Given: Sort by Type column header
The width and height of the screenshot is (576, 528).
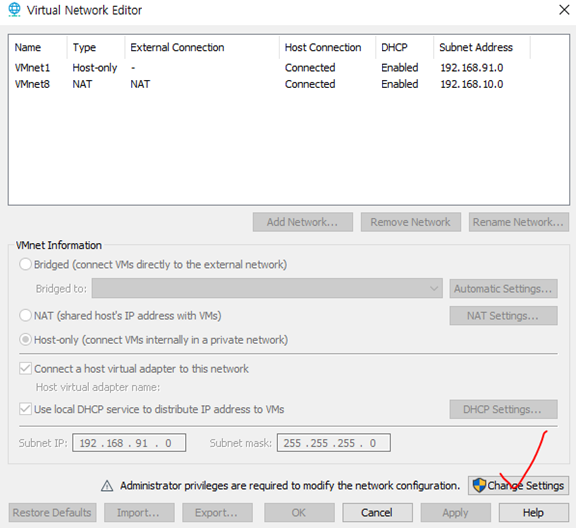Looking at the screenshot, I should [x=96, y=47].
